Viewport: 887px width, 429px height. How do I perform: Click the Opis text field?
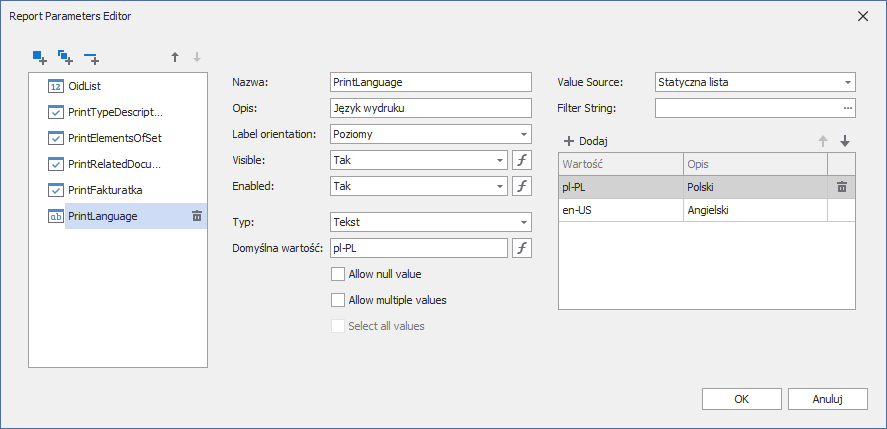coord(430,108)
